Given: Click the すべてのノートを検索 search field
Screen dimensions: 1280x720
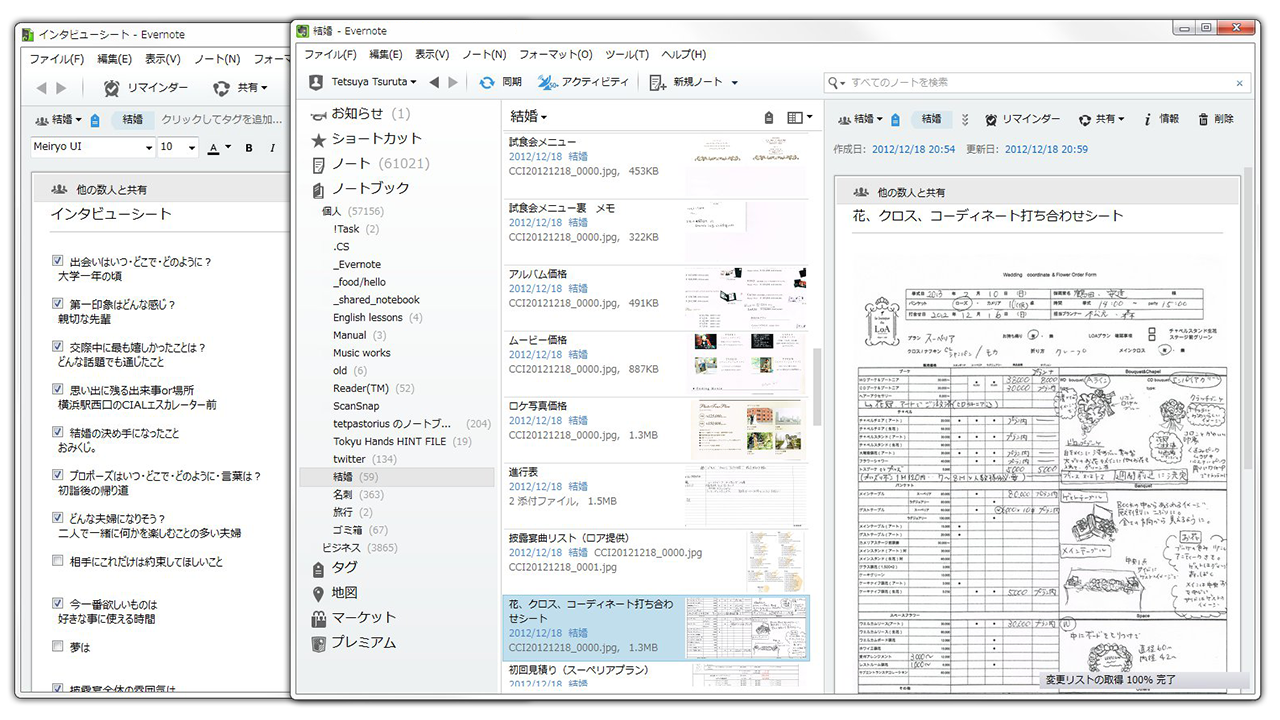Looking at the screenshot, I should (x=1038, y=83).
